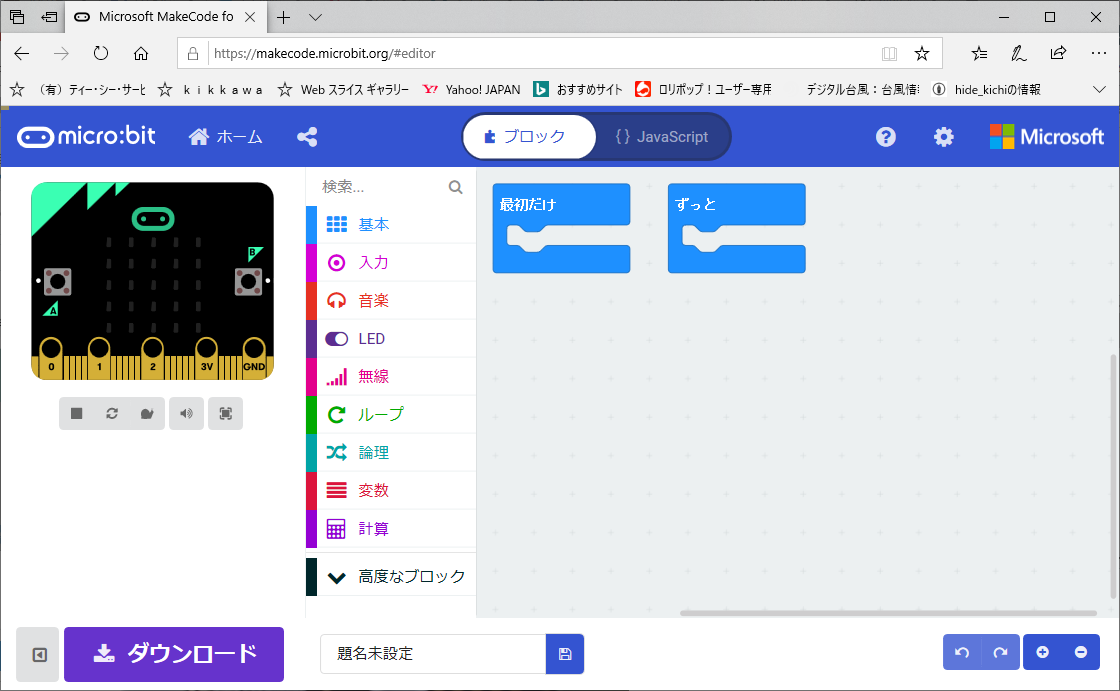Open the settings gear menu
The height and width of the screenshot is (691, 1120).
(944, 136)
